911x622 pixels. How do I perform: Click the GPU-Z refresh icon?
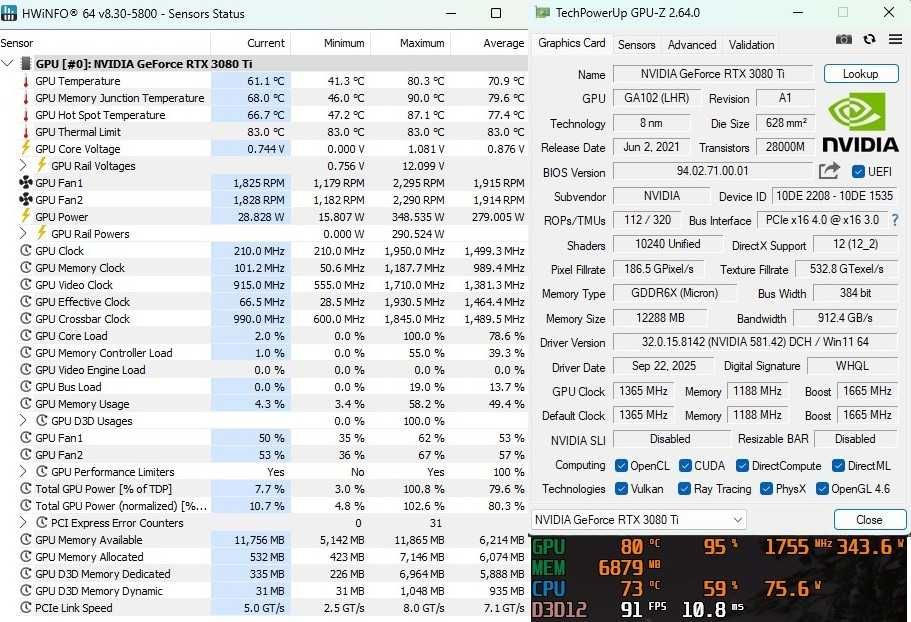[x=869, y=39]
